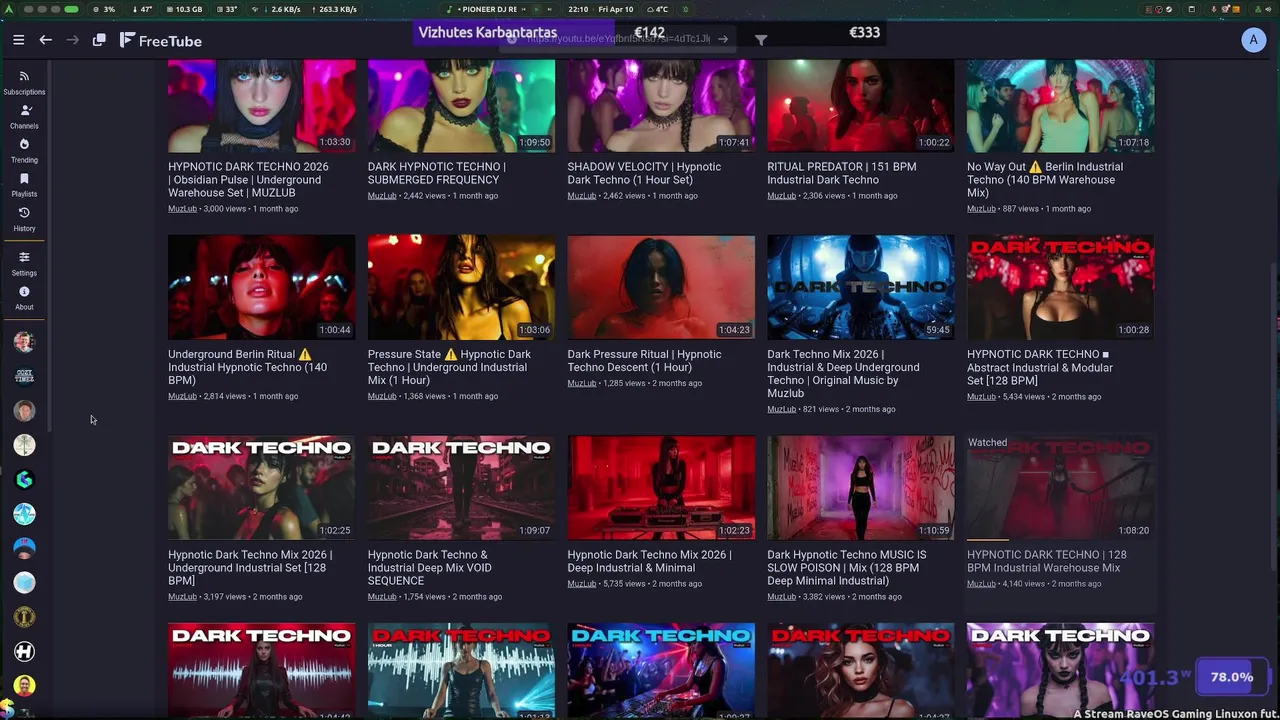This screenshot has height=720, width=1280.
Task: Play HYPNOTIC DARK TECHNO 2026 Obsidian Pulse thumbnail
Action: pyautogui.click(x=261, y=105)
